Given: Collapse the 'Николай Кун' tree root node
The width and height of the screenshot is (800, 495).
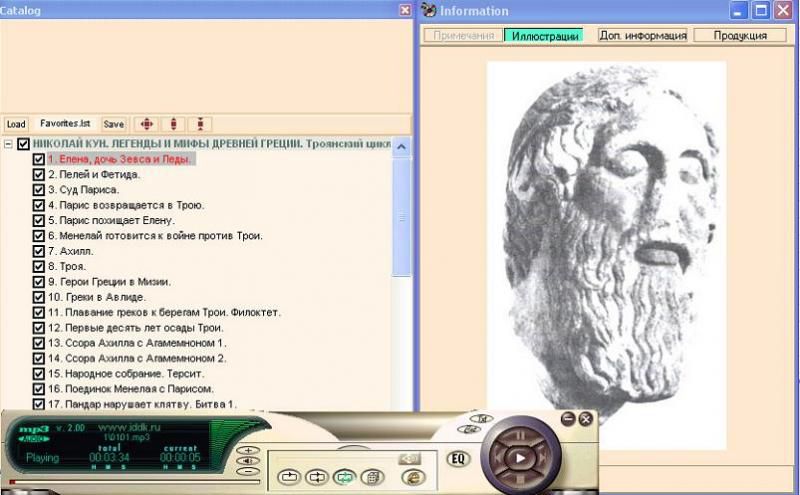Looking at the screenshot, I should coord(8,144).
